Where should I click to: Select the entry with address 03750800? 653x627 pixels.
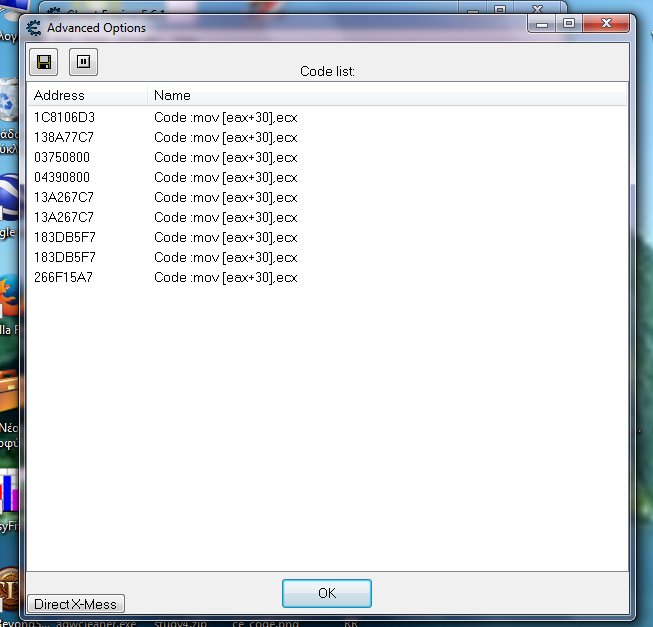tap(64, 157)
